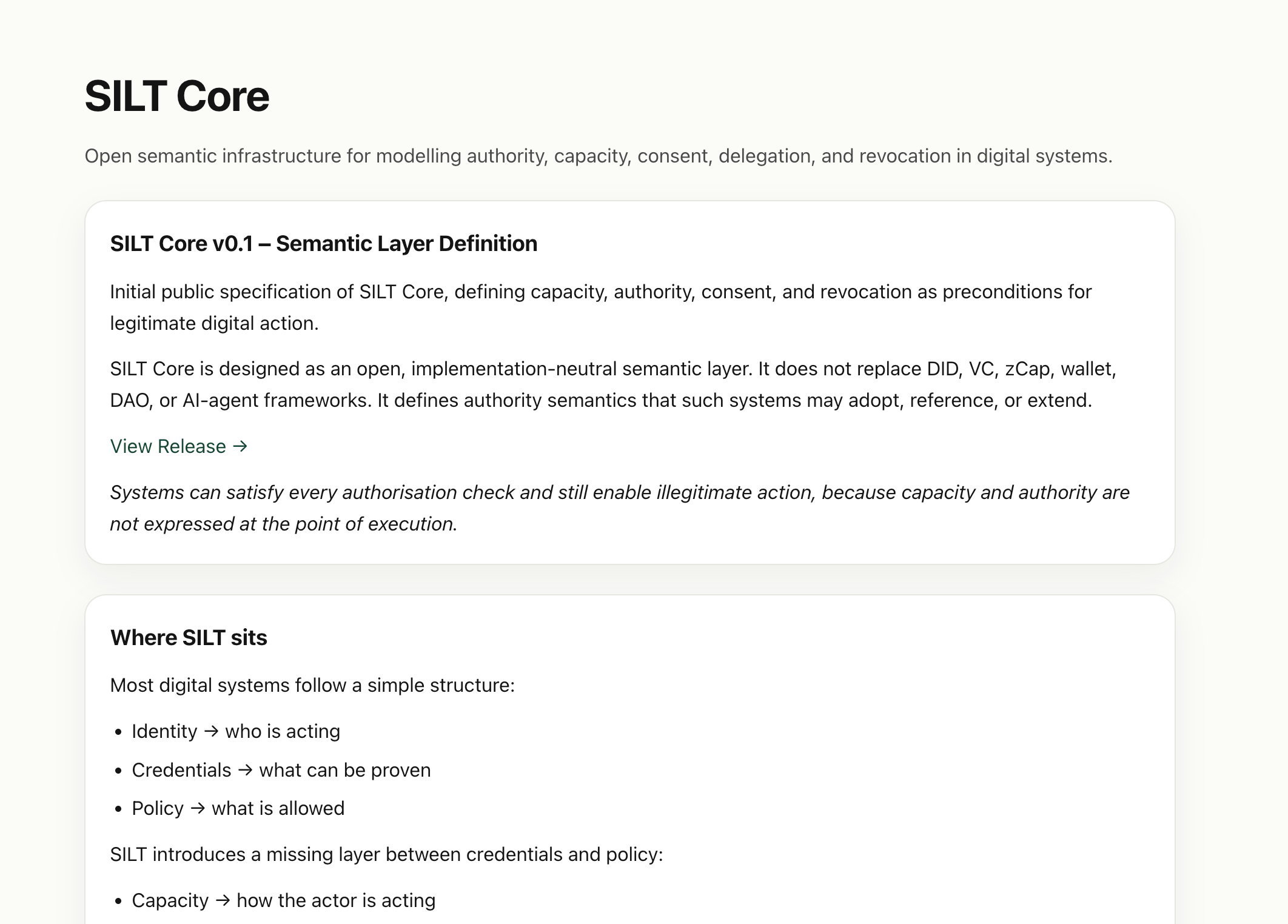Click the paragraph starting 'Initial public specification'
The height and width of the screenshot is (924, 1288).
click(x=601, y=307)
